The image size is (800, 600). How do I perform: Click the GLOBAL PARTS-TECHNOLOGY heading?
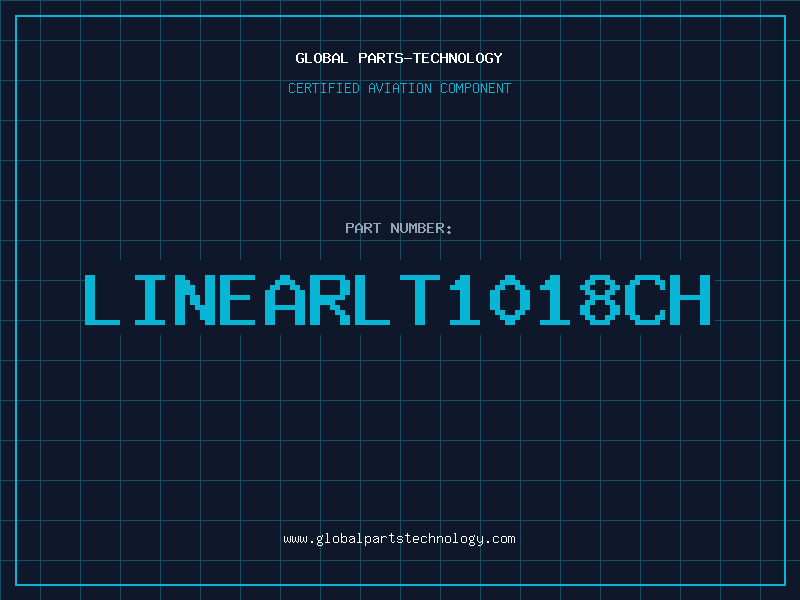(x=399, y=58)
